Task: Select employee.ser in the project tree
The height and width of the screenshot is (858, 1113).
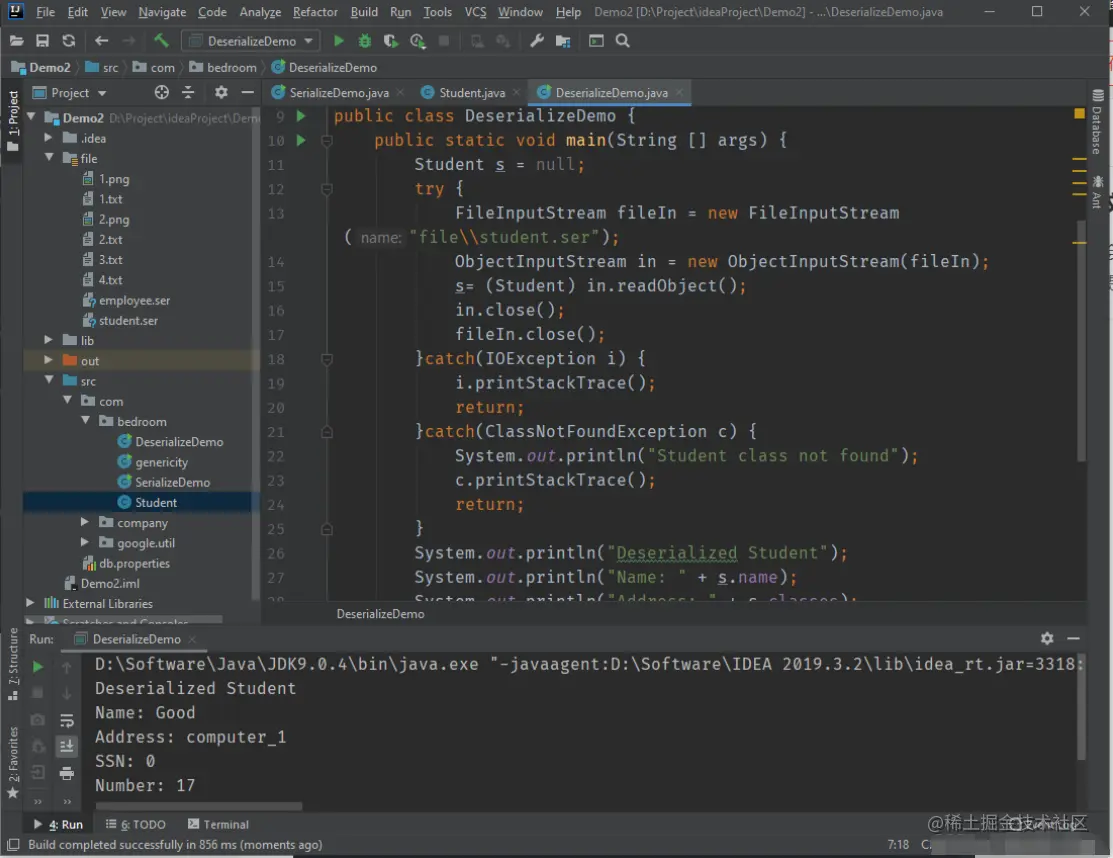Action: pyautogui.click(x=133, y=300)
